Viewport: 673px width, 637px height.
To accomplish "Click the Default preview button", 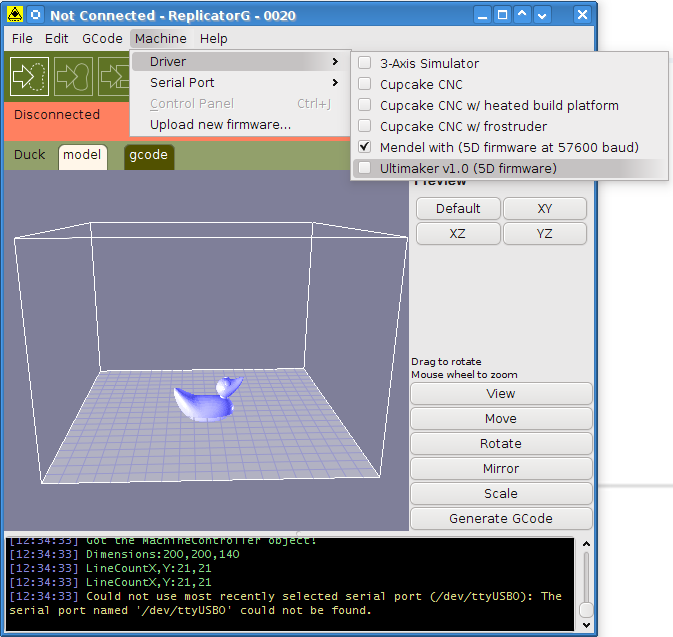I will tap(458, 209).
